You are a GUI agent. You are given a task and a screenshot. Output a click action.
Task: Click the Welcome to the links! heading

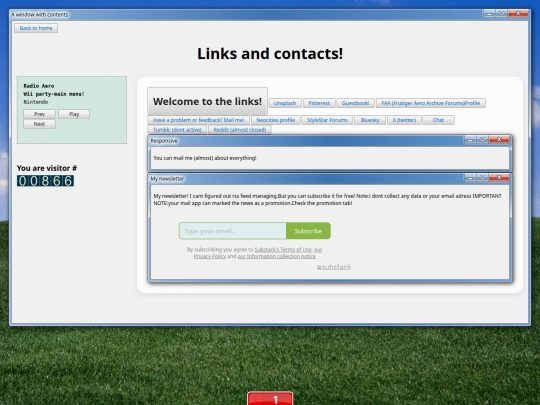(x=207, y=101)
